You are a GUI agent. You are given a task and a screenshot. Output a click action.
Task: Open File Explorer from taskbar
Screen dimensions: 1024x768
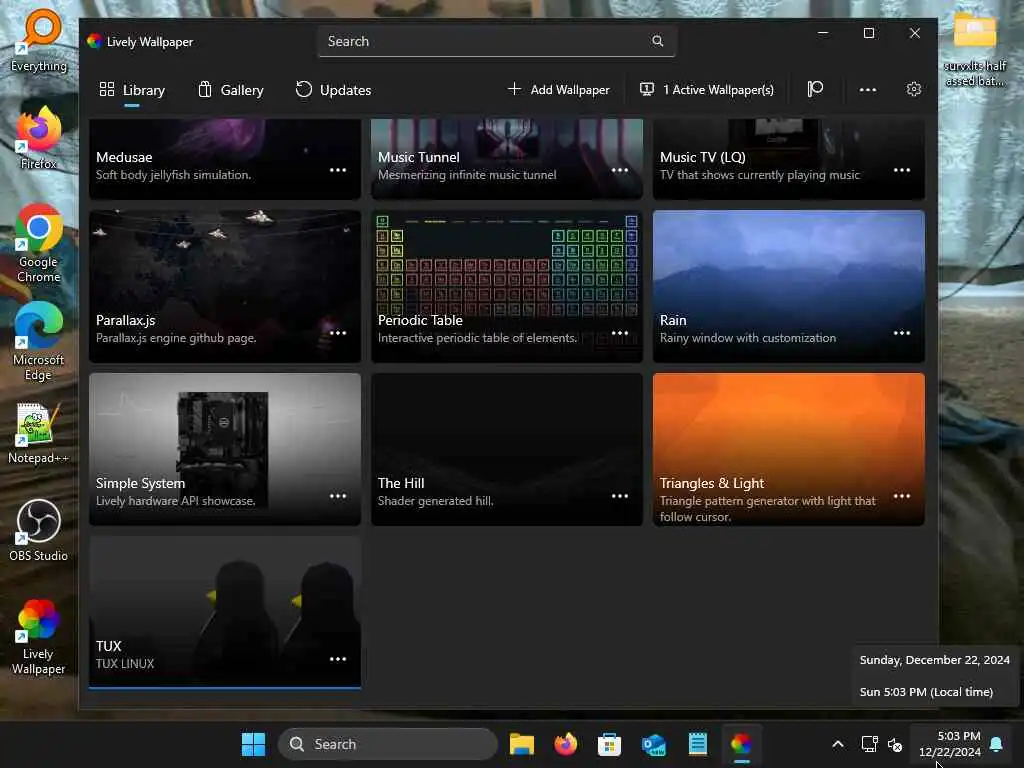point(522,744)
